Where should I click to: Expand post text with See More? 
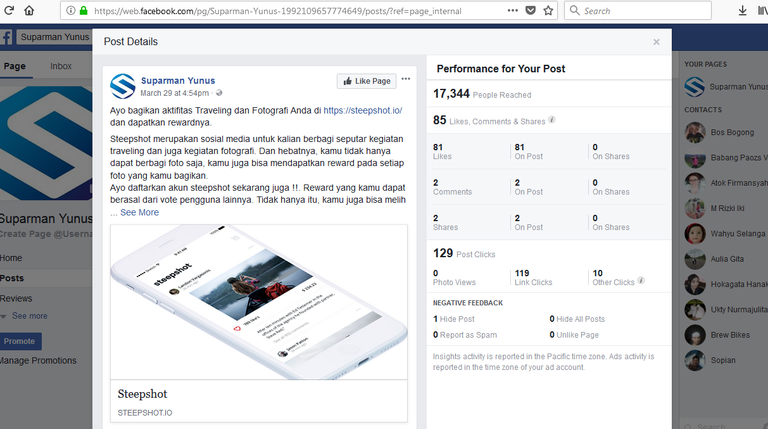(140, 213)
